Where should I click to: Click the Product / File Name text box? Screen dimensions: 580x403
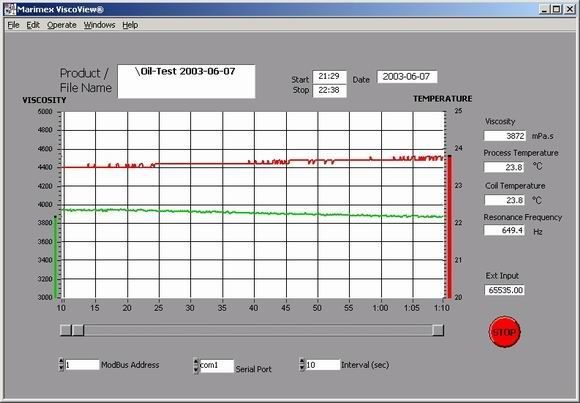pos(186,81)
